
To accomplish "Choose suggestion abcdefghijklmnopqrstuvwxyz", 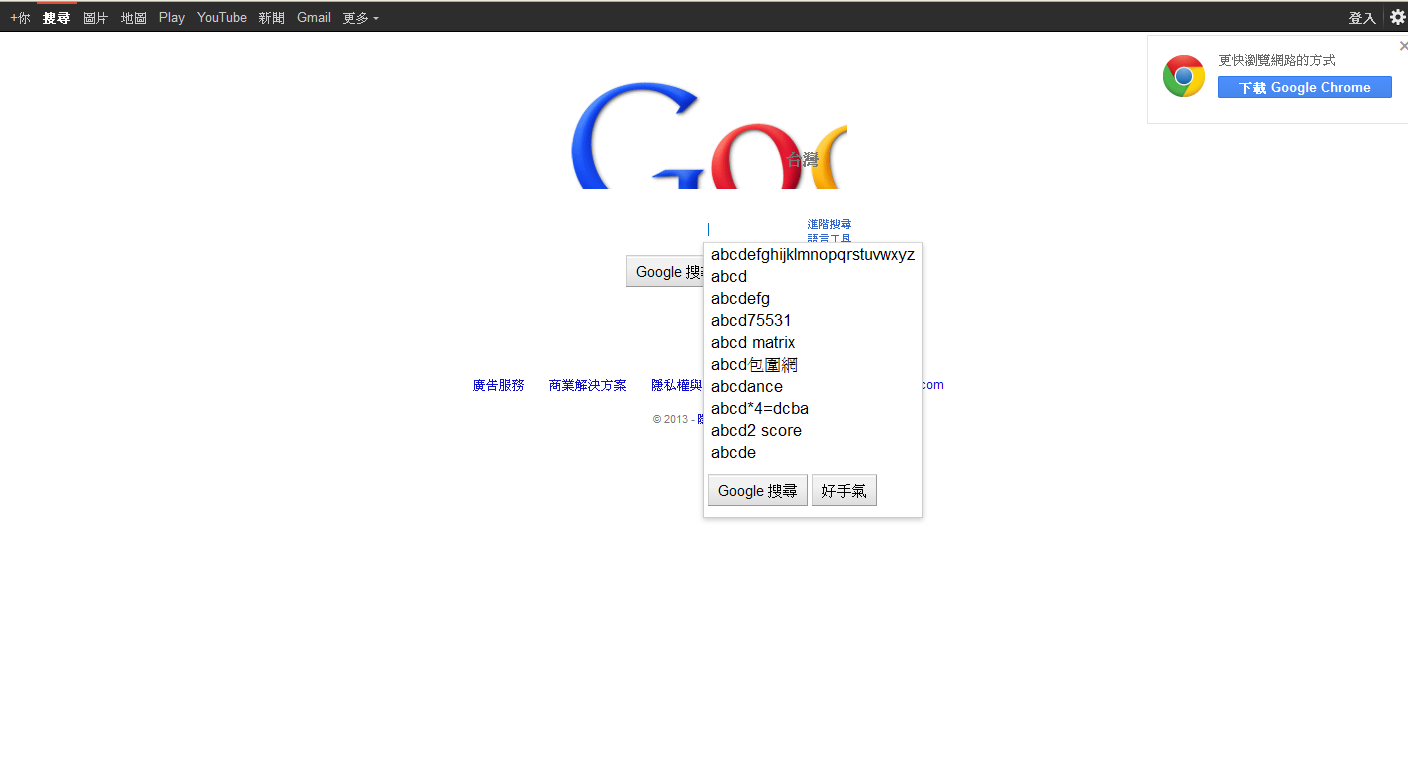I will click(x=813, y=255).
